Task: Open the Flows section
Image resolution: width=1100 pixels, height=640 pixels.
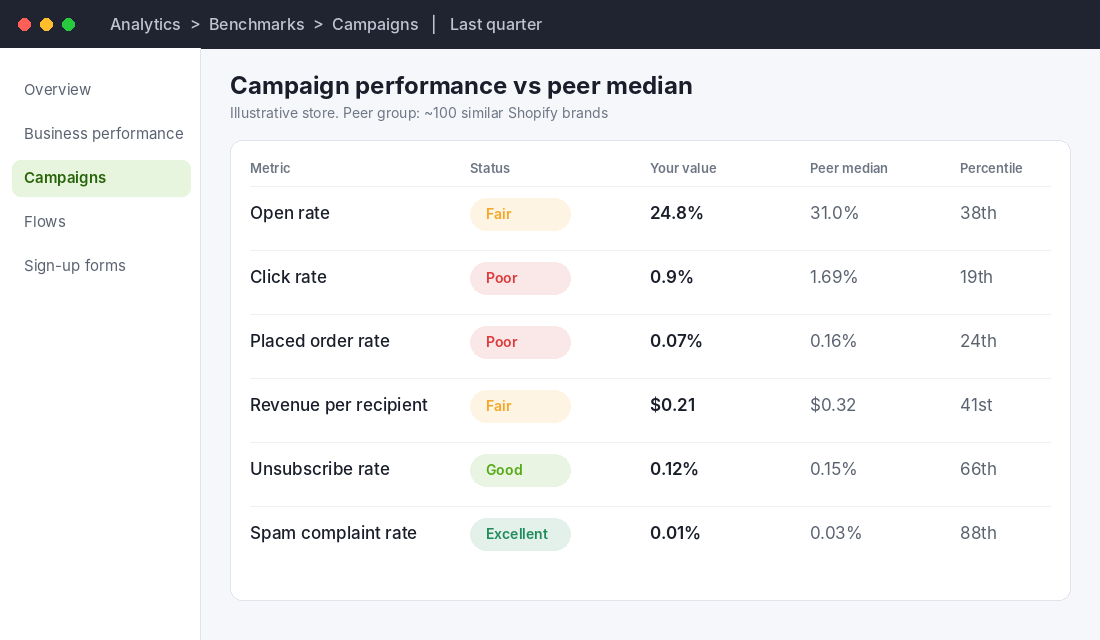Action: [x=45, y=222]
